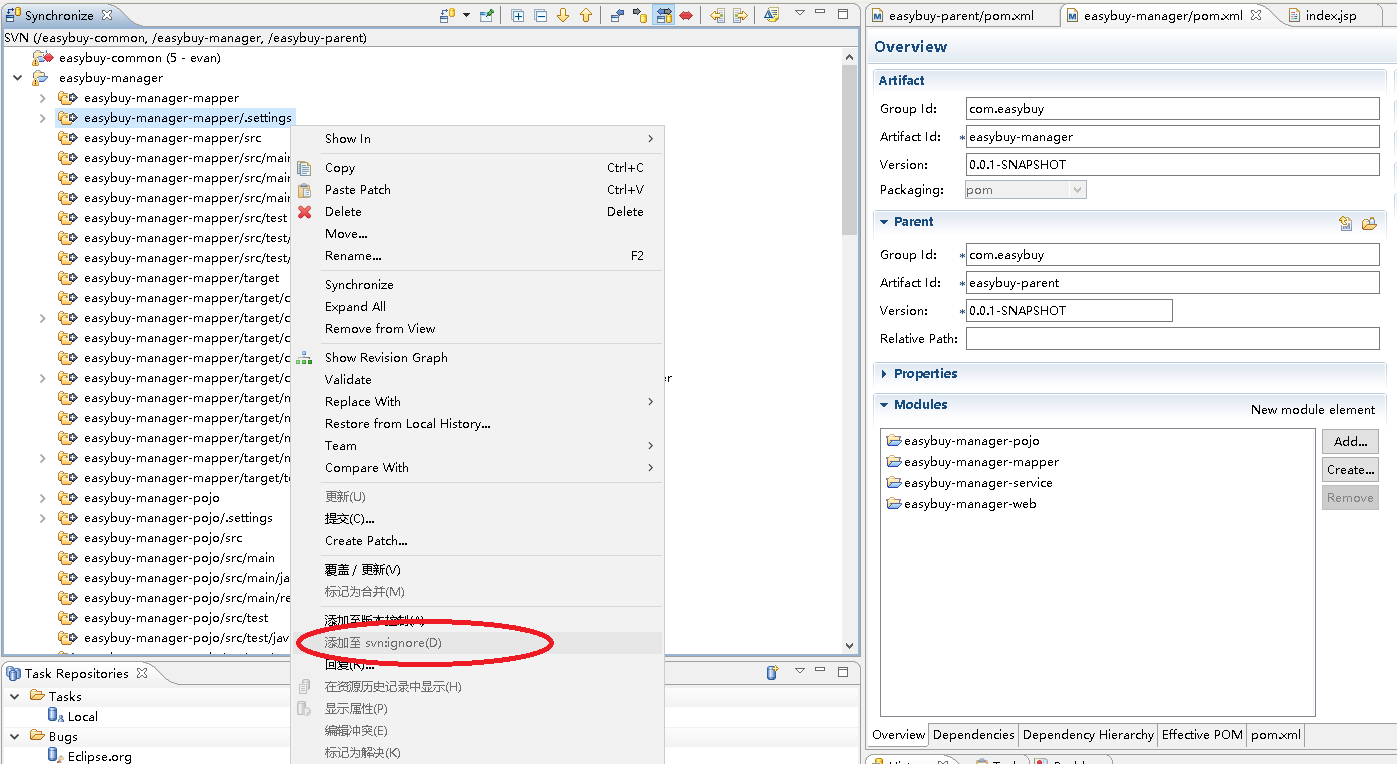Pin the current synchronization

click(487, 15)
